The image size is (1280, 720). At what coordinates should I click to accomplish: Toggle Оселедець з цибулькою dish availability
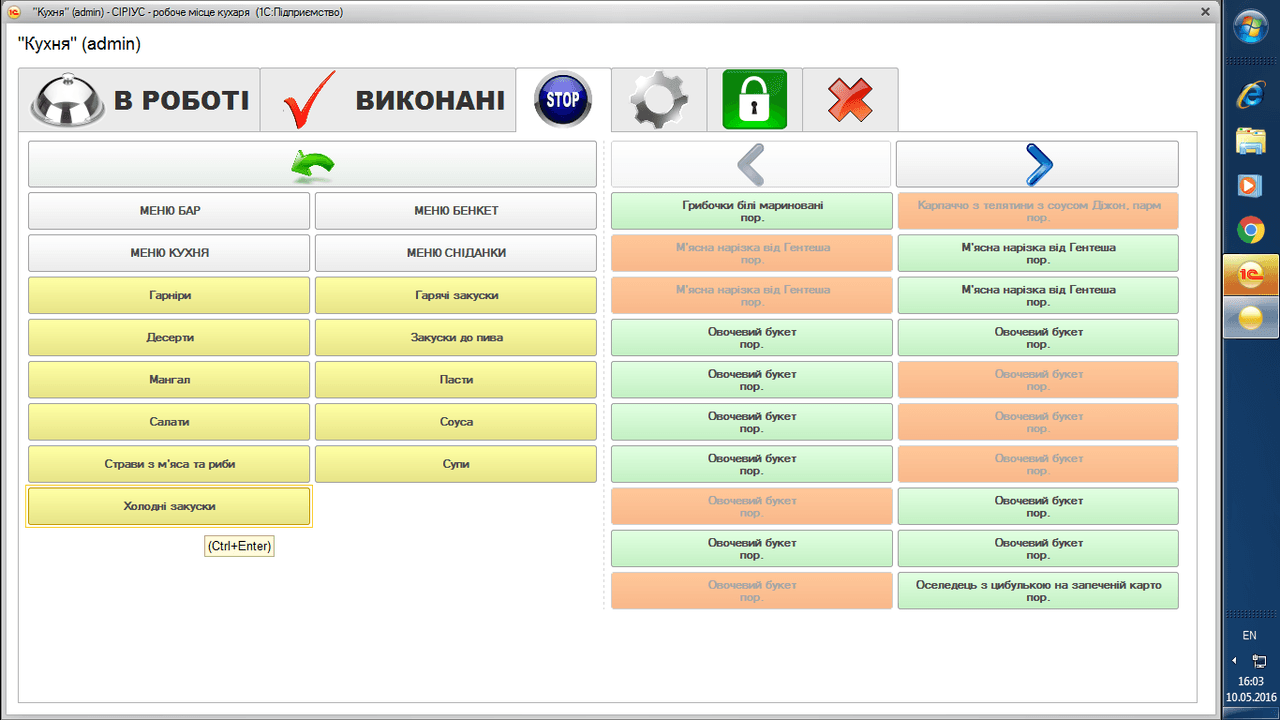pos(1037,591)
